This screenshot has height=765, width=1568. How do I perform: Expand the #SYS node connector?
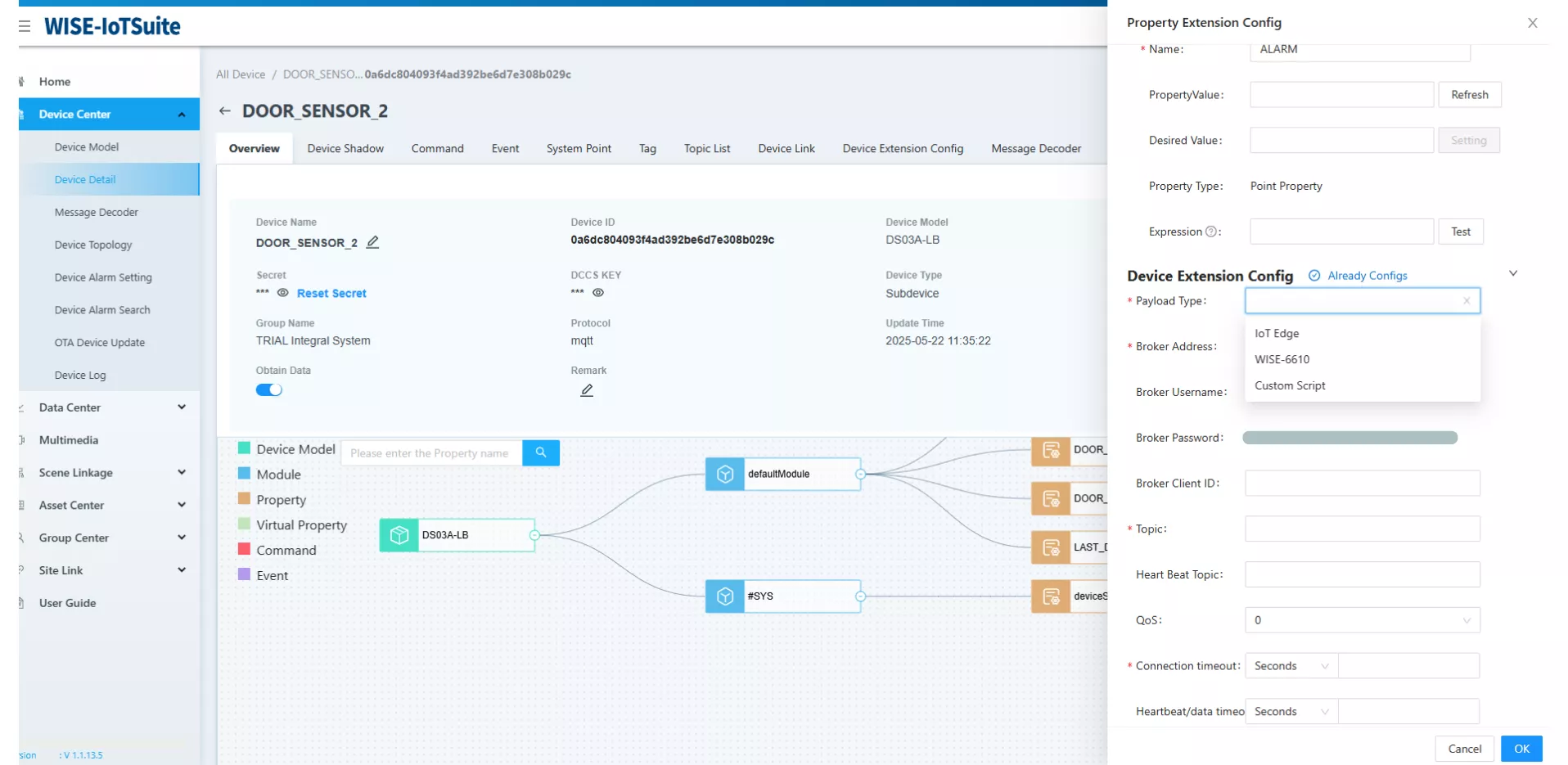pos(860,596)
